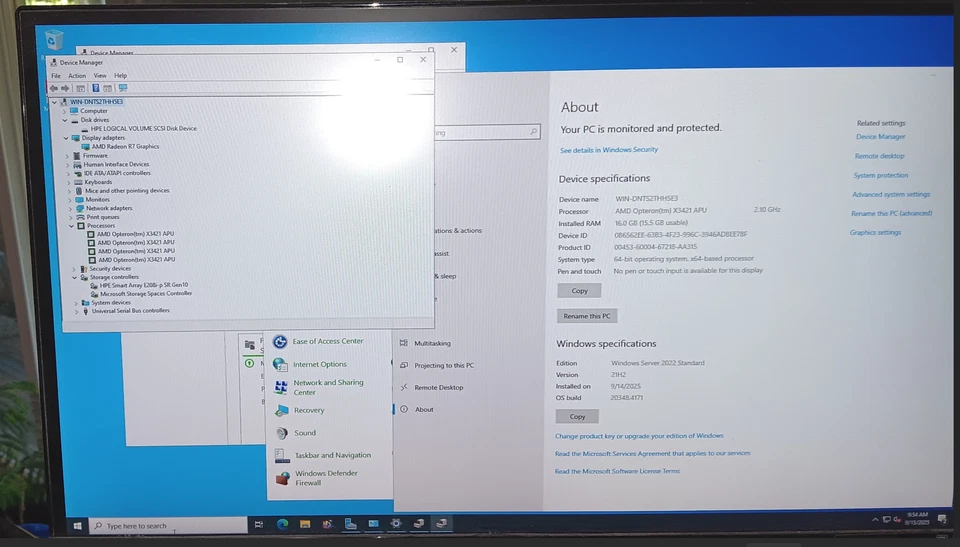
Task: Open Sound in Control Panel
Action: click(x=295, y=433)
